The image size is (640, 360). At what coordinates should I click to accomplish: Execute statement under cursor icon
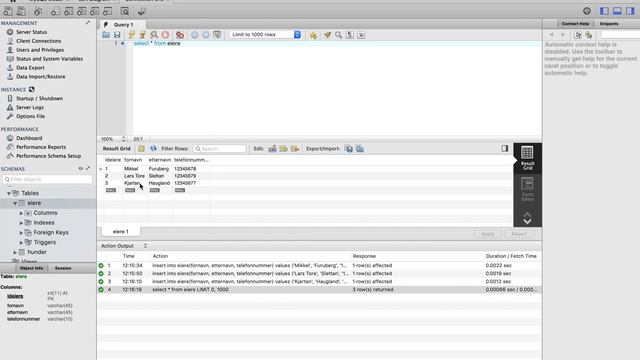click(142, 35)
